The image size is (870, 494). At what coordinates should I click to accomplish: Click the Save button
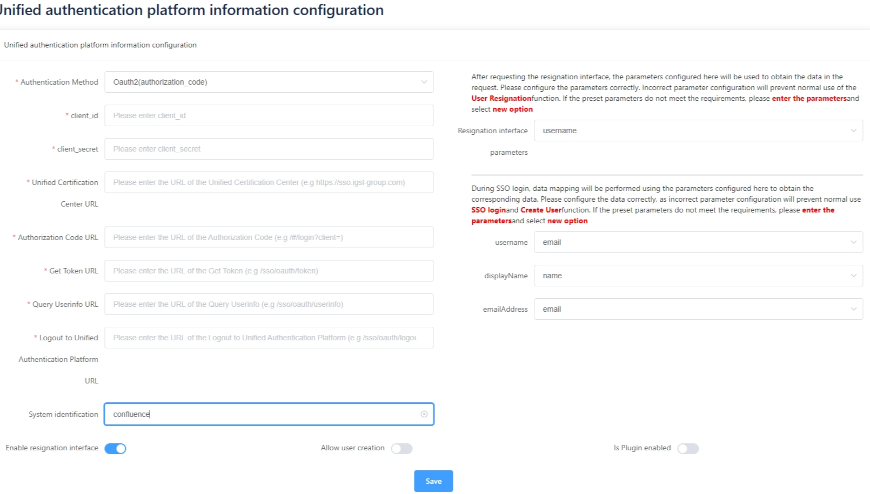tap(433, 481)
